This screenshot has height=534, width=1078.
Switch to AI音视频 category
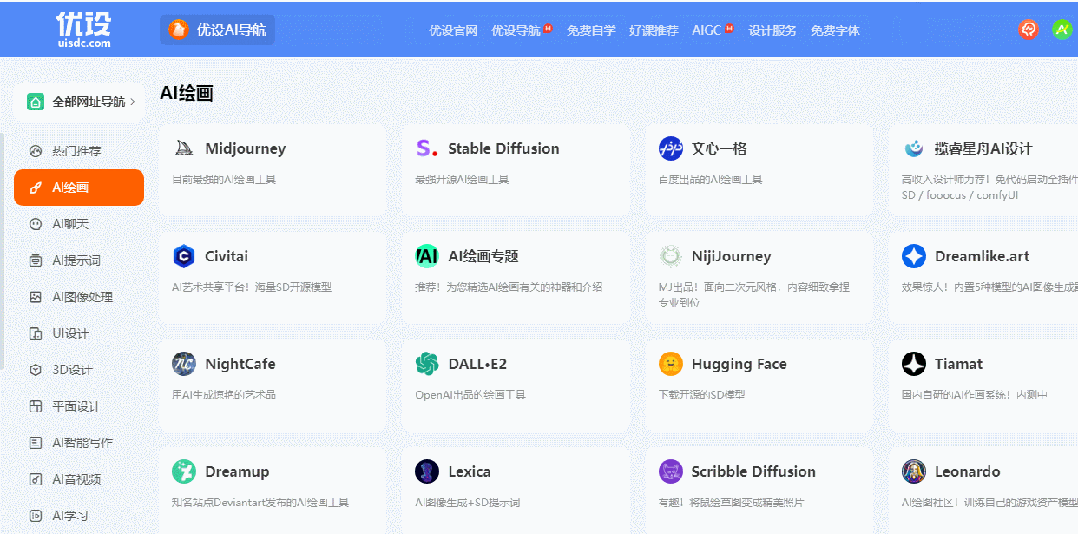point(79,479)
